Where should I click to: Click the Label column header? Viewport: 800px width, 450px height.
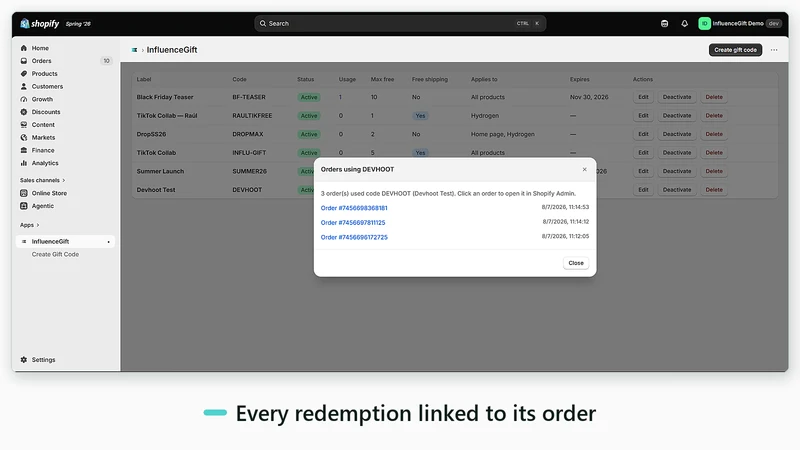pyautogui.click(x=144, y=80)
